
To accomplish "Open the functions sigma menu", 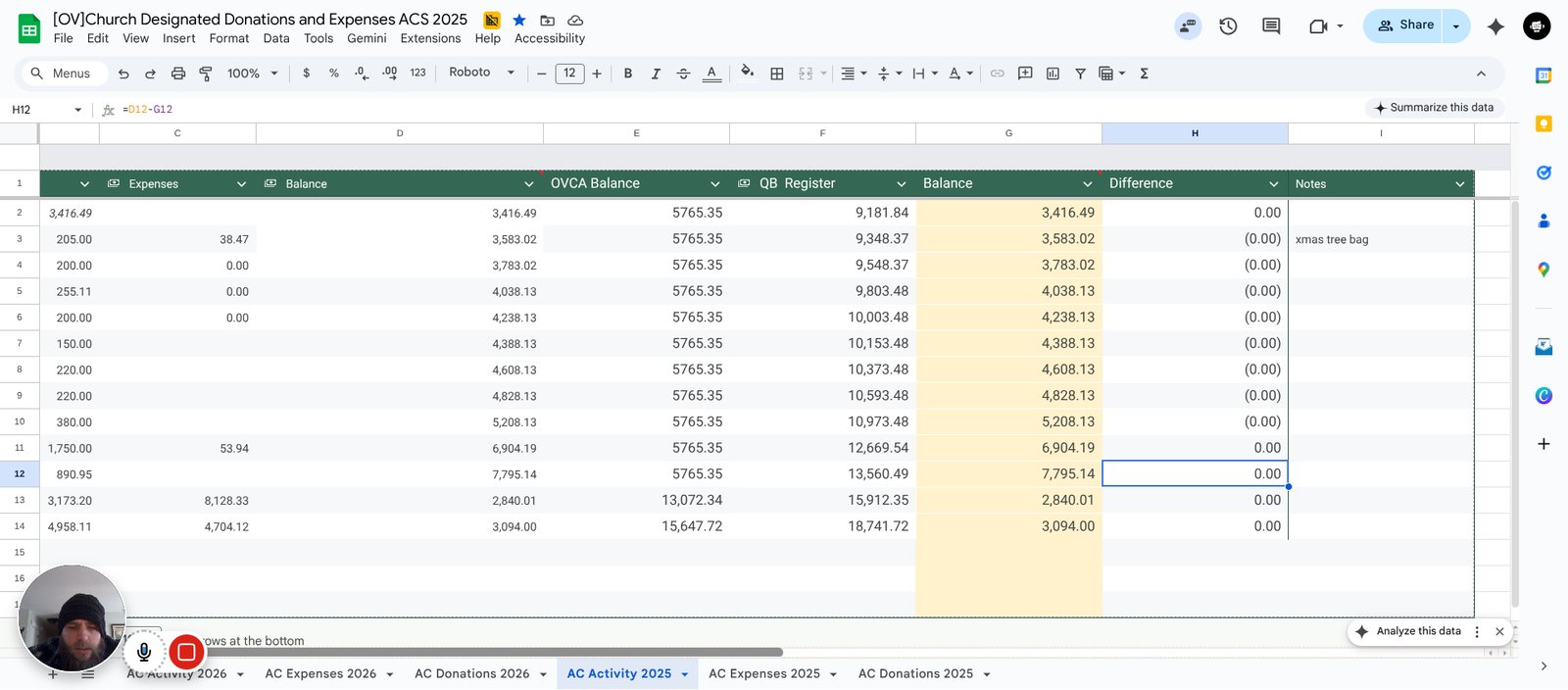I will point(1144,74).
